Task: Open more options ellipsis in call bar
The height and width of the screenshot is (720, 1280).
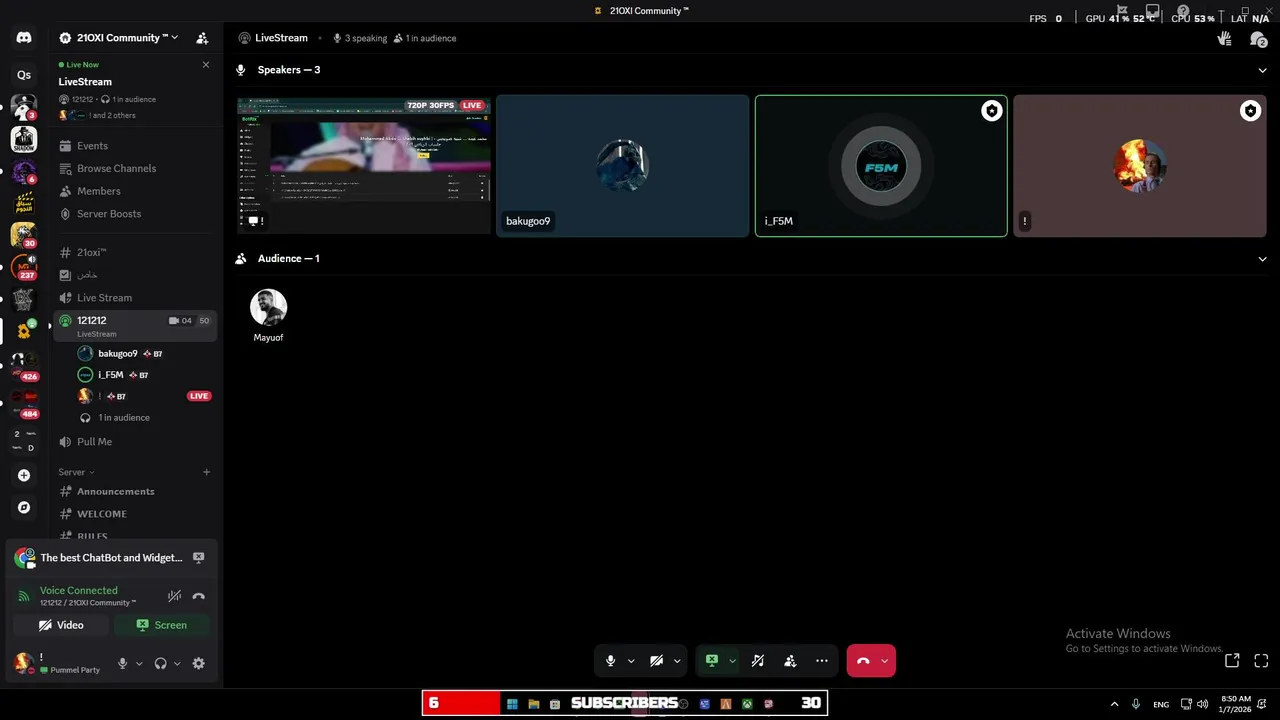Action: (822, 661)
